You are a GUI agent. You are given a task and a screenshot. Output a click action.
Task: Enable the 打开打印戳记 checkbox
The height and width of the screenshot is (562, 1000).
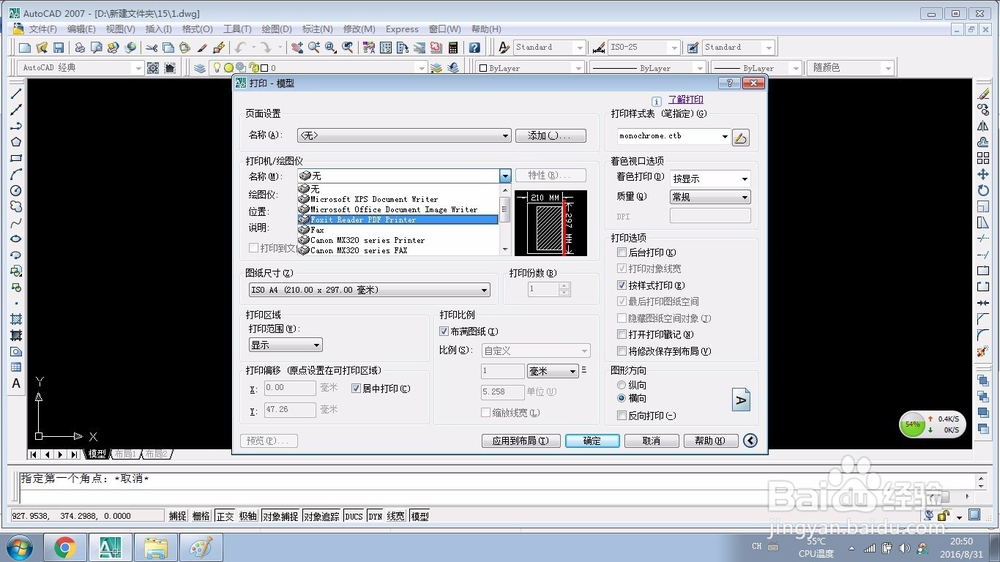pyautogui.click(x=622, y=334)
